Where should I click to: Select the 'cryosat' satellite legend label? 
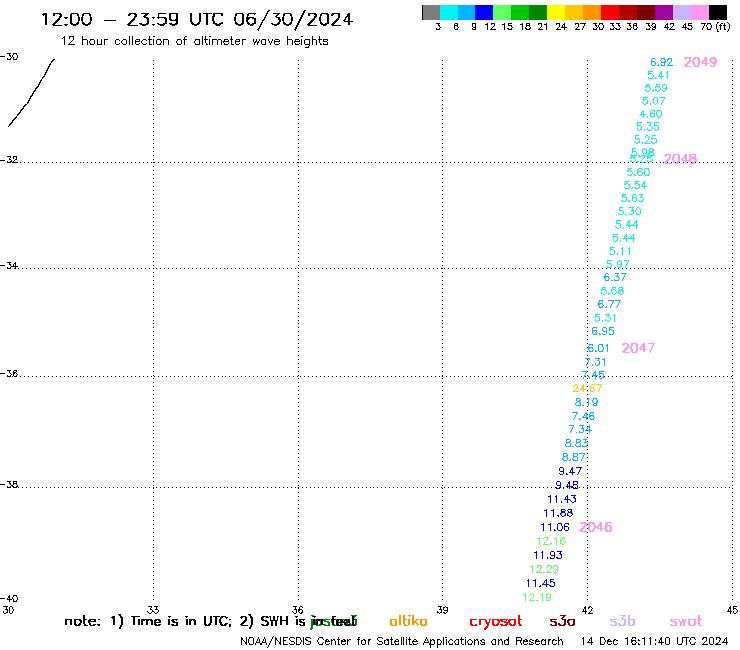click(496, 622)
